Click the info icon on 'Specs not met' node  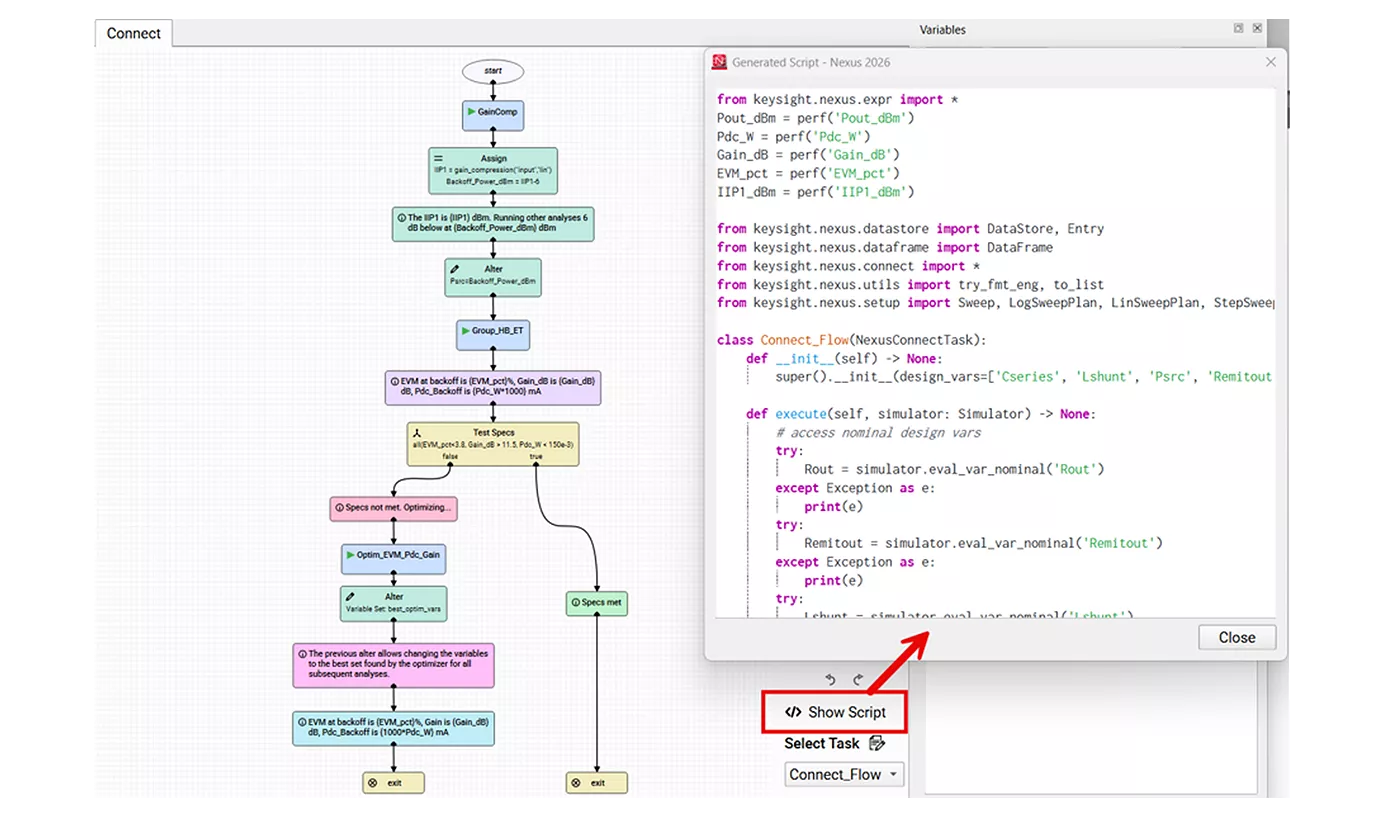click(x=339, y=507)
